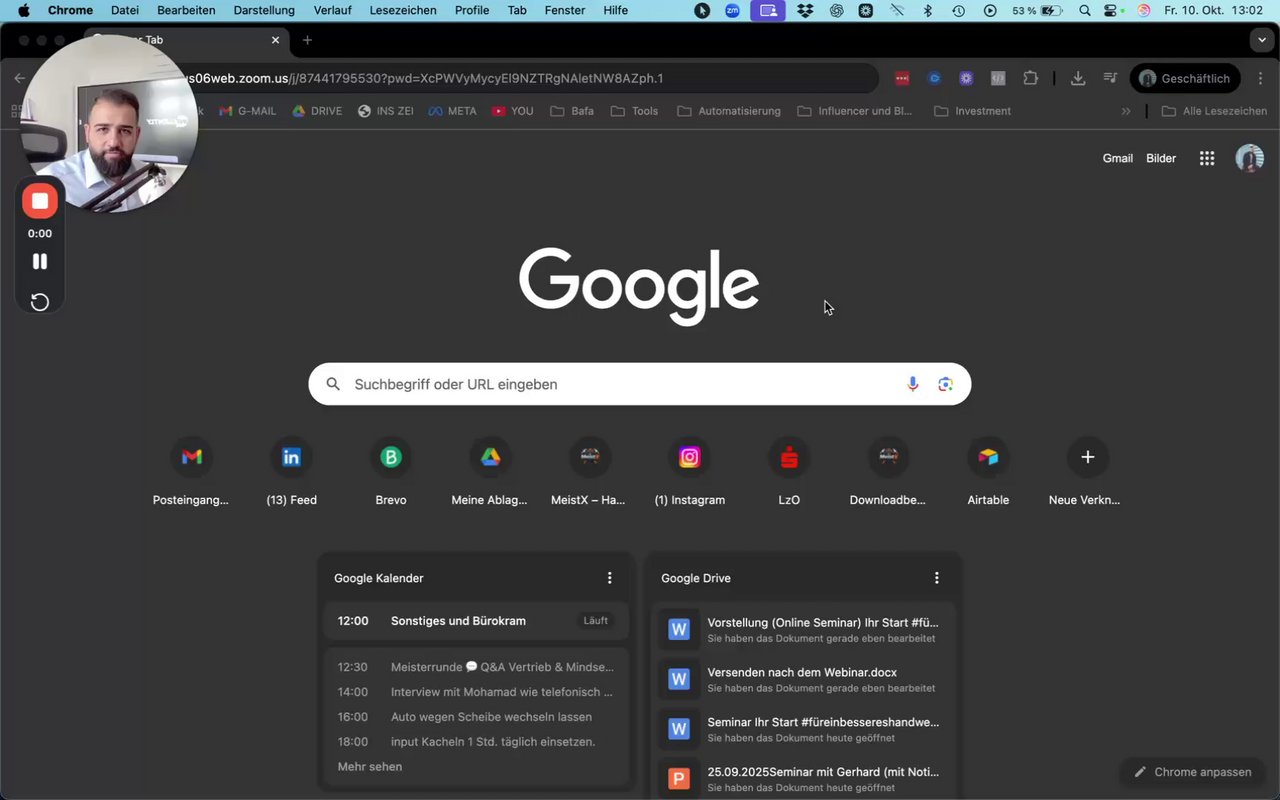Viewport: 1280px width, 800px height.
Task: Open the Geschäftlich profile switcher
Action: tap(1185, 78)
